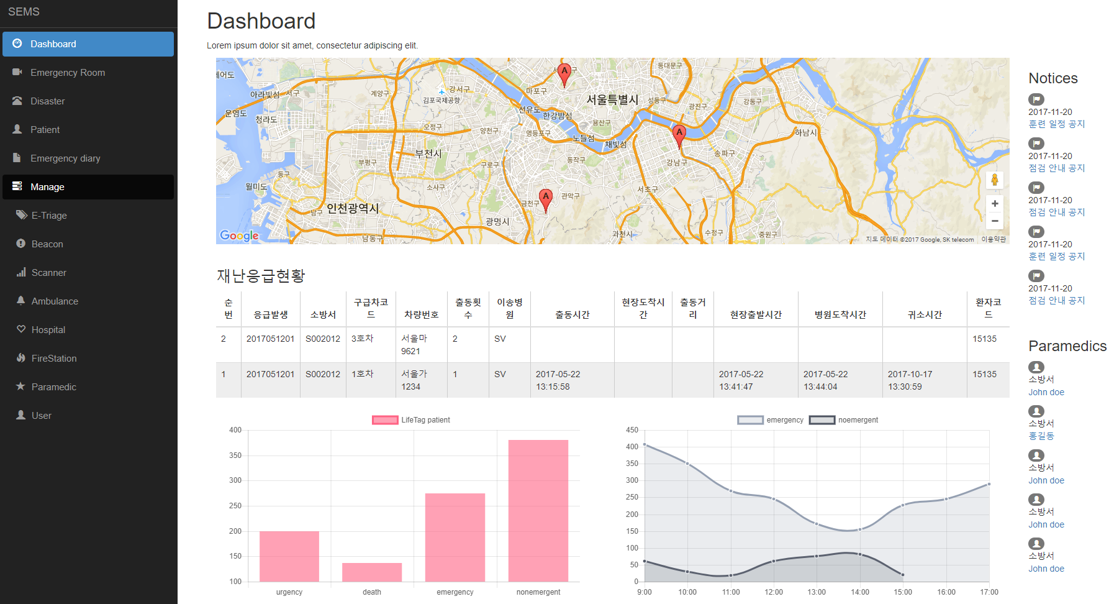Click the Dashboard icon in sidebar

click(x=17, y=43)
